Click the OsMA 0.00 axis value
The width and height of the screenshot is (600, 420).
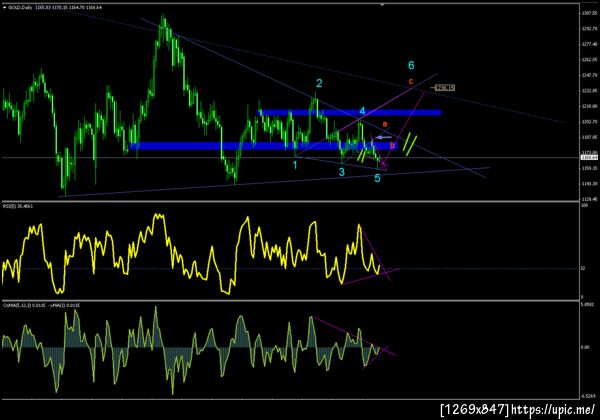pyautogui.click(x=585, y=347)
